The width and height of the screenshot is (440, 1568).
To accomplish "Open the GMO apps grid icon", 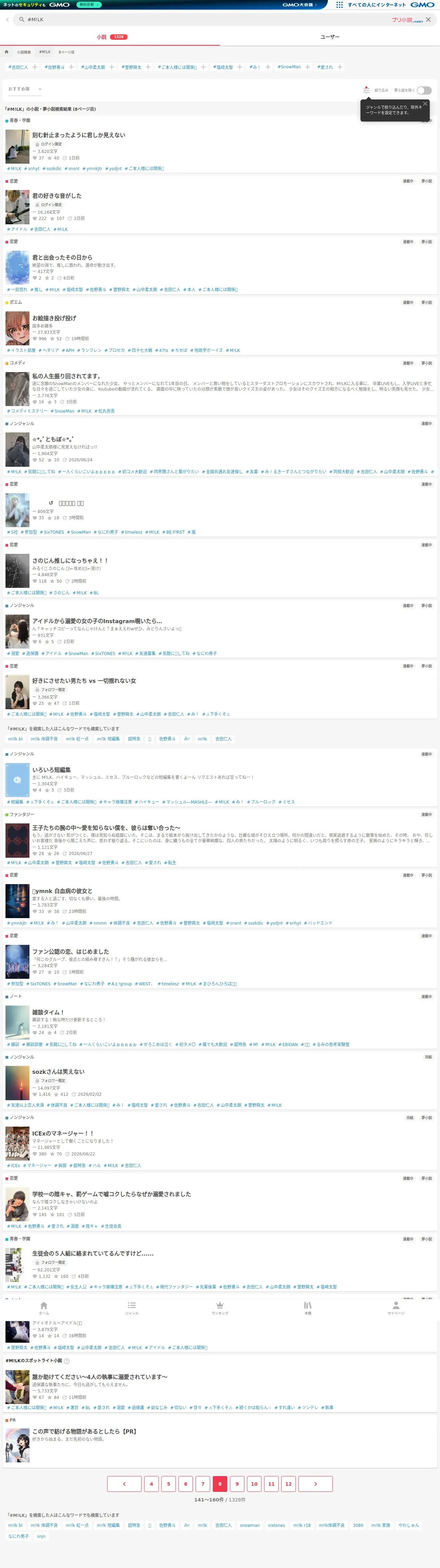I will pos(340,4).
